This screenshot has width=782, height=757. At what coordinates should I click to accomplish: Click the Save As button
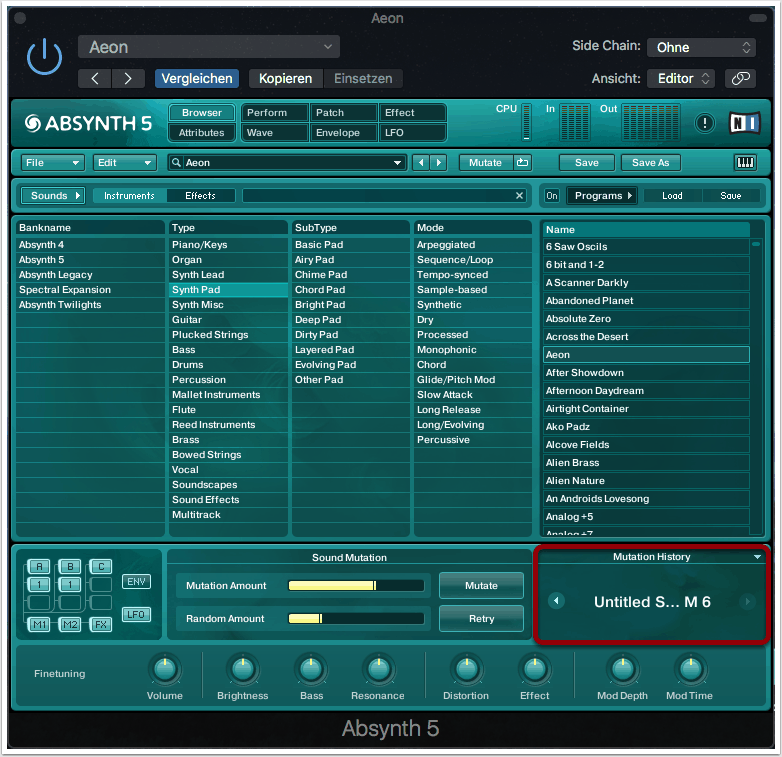[650, 163]
